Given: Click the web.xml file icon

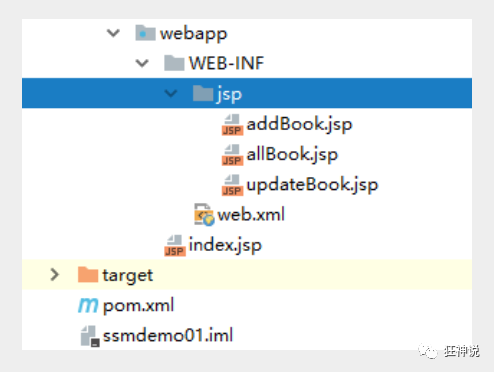Looking at the screenshot, I should [x=204, y=215].
